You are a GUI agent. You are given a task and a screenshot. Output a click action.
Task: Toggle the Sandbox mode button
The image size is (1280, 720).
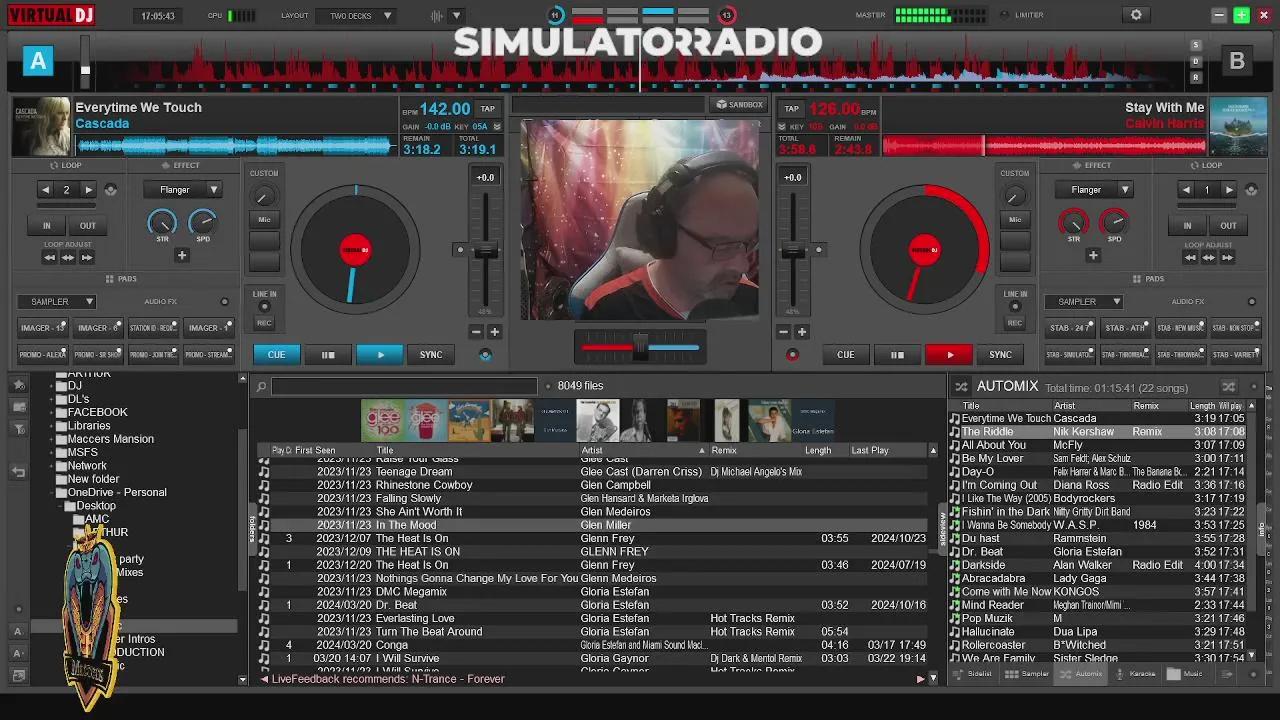coord(740,105)
